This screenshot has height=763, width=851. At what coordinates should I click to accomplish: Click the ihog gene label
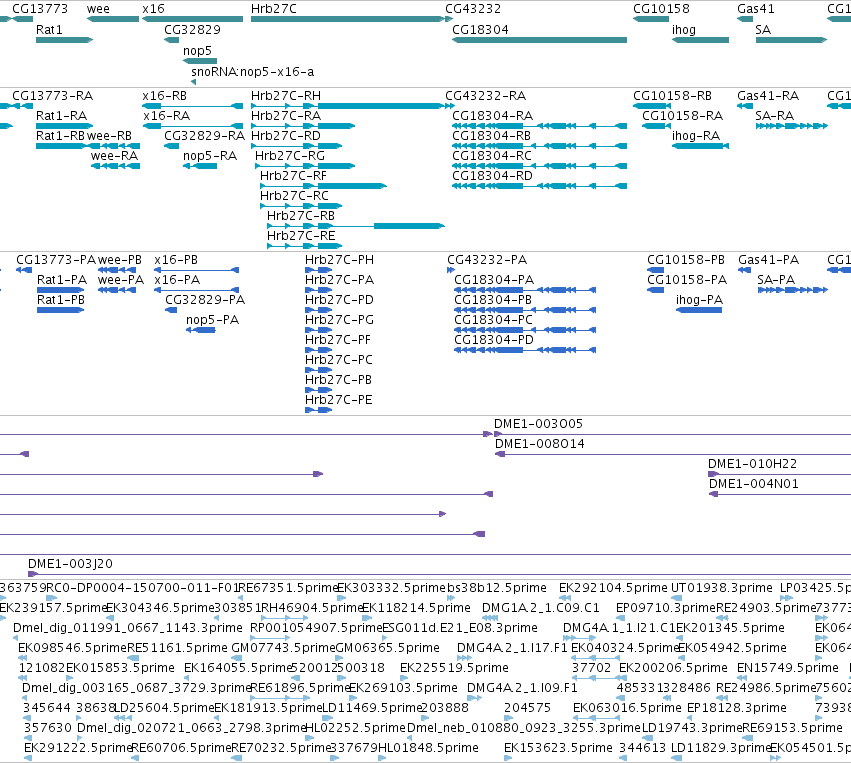click(684, 29)
